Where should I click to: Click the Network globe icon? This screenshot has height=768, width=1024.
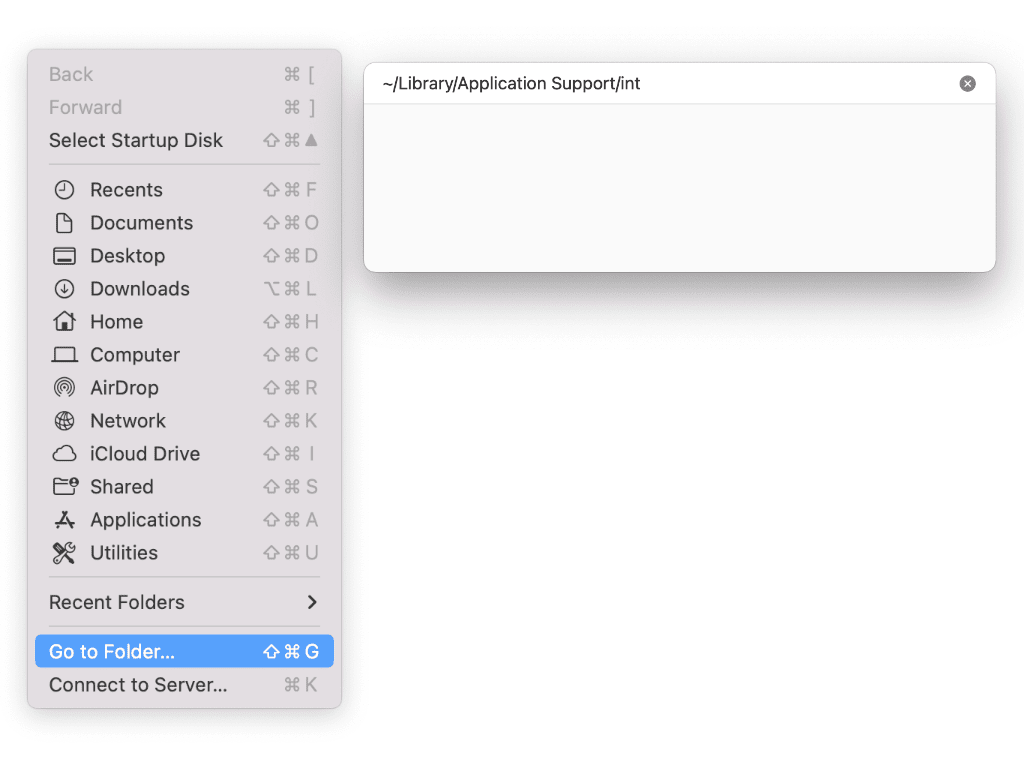[x=64, y=421]
